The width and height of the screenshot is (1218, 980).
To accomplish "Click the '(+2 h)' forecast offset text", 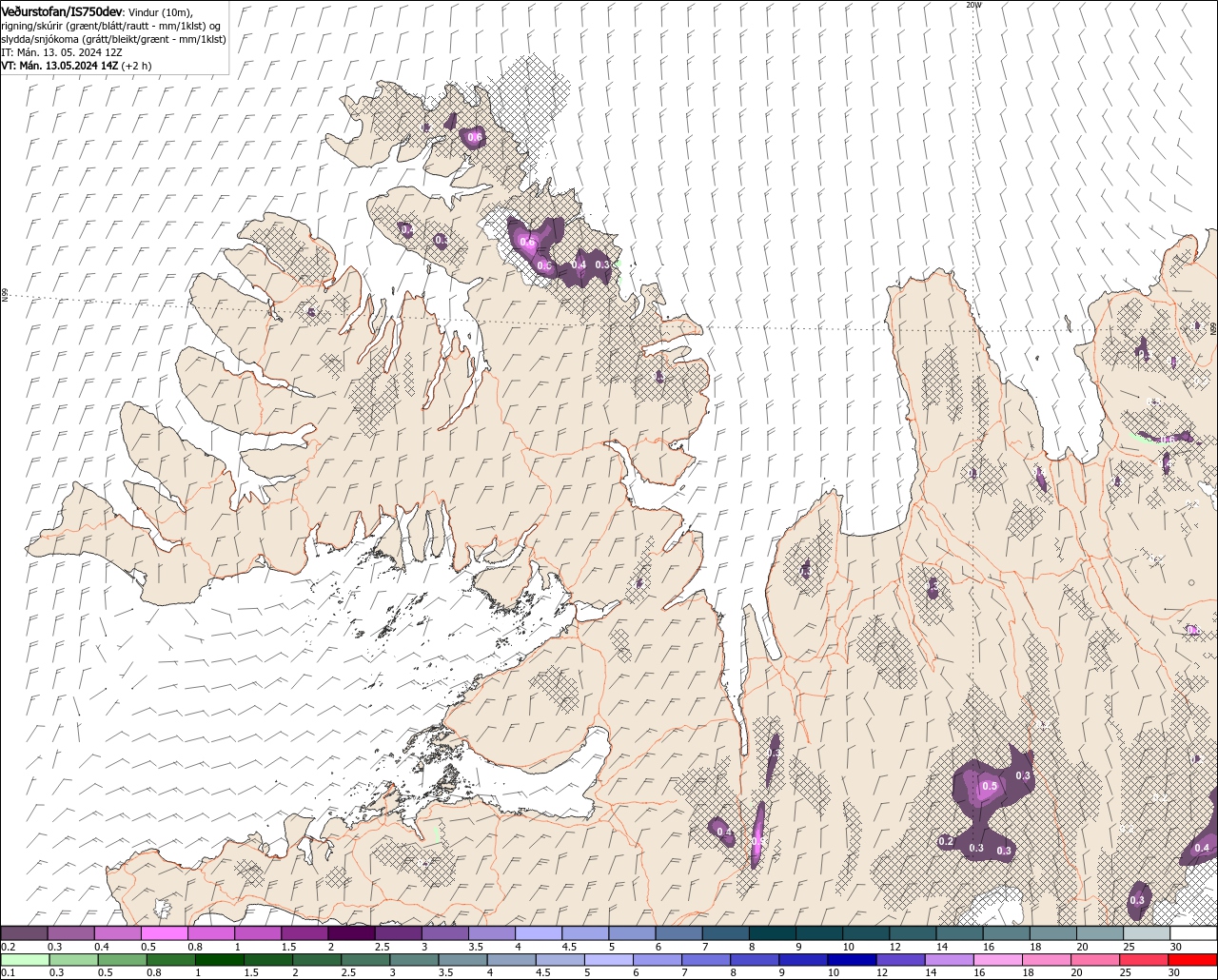I will pyautogui.click(x=136, y=66).
